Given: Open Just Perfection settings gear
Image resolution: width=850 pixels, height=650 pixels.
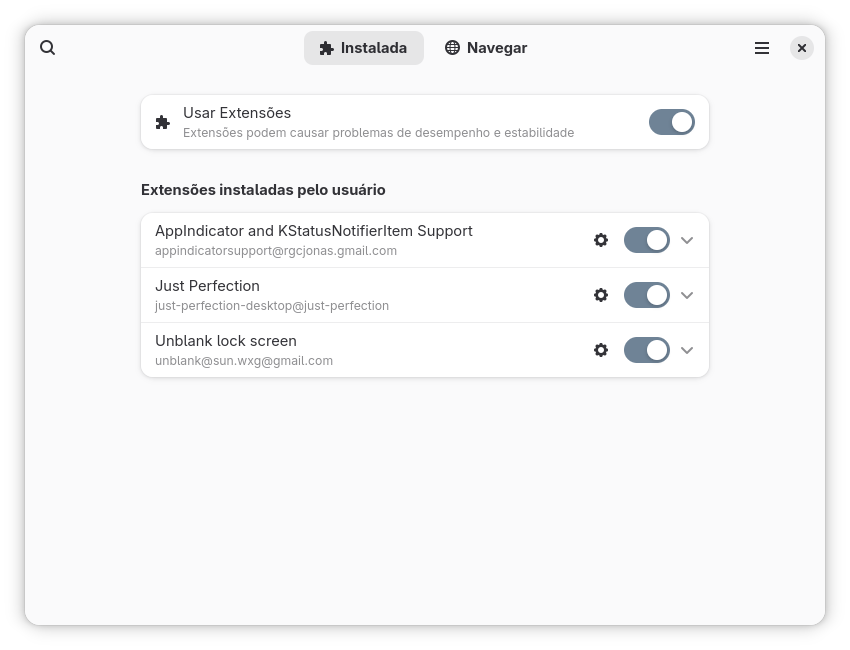Looking at the screenshot, I should [x=601, y=295].
